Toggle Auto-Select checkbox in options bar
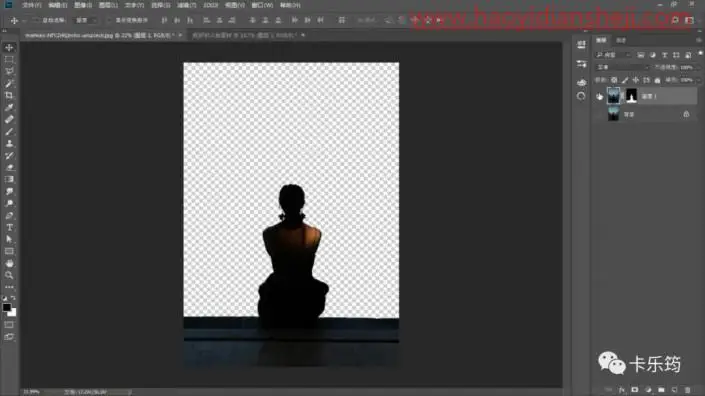Viewport: 705px width, 396px height. point(35,20)
